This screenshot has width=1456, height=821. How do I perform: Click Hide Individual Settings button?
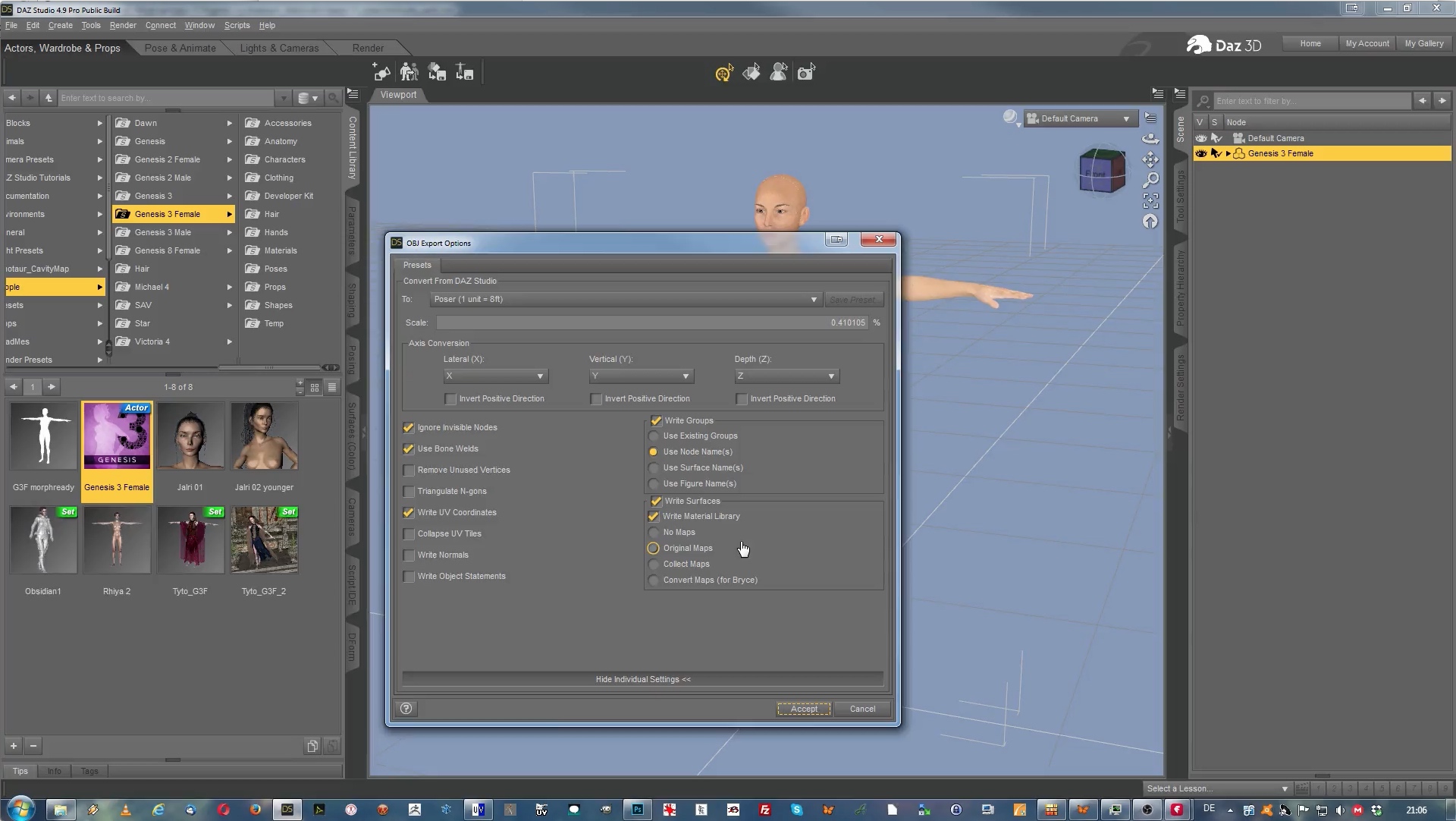click(x=643, y=680)
